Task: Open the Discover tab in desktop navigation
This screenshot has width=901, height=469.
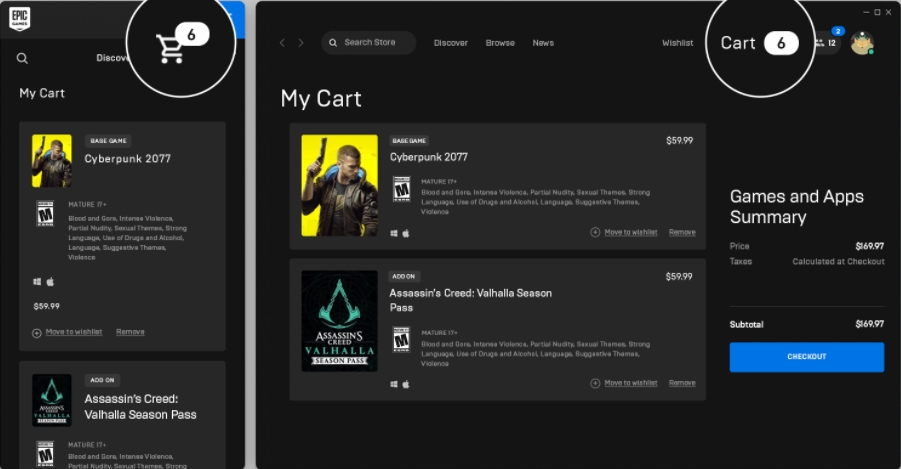Action: (452, 43)
